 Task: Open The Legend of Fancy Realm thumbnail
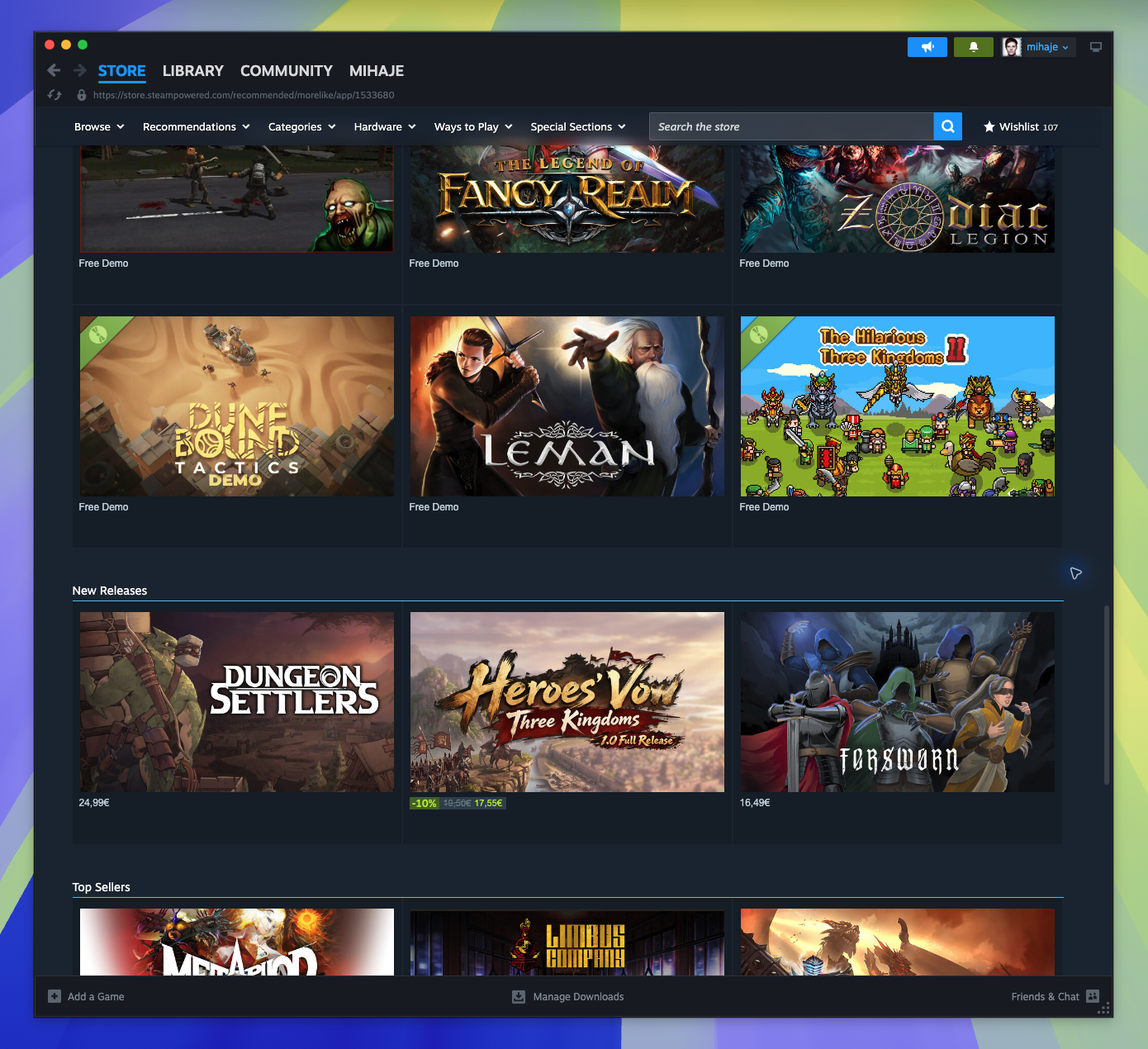[567, 199]
